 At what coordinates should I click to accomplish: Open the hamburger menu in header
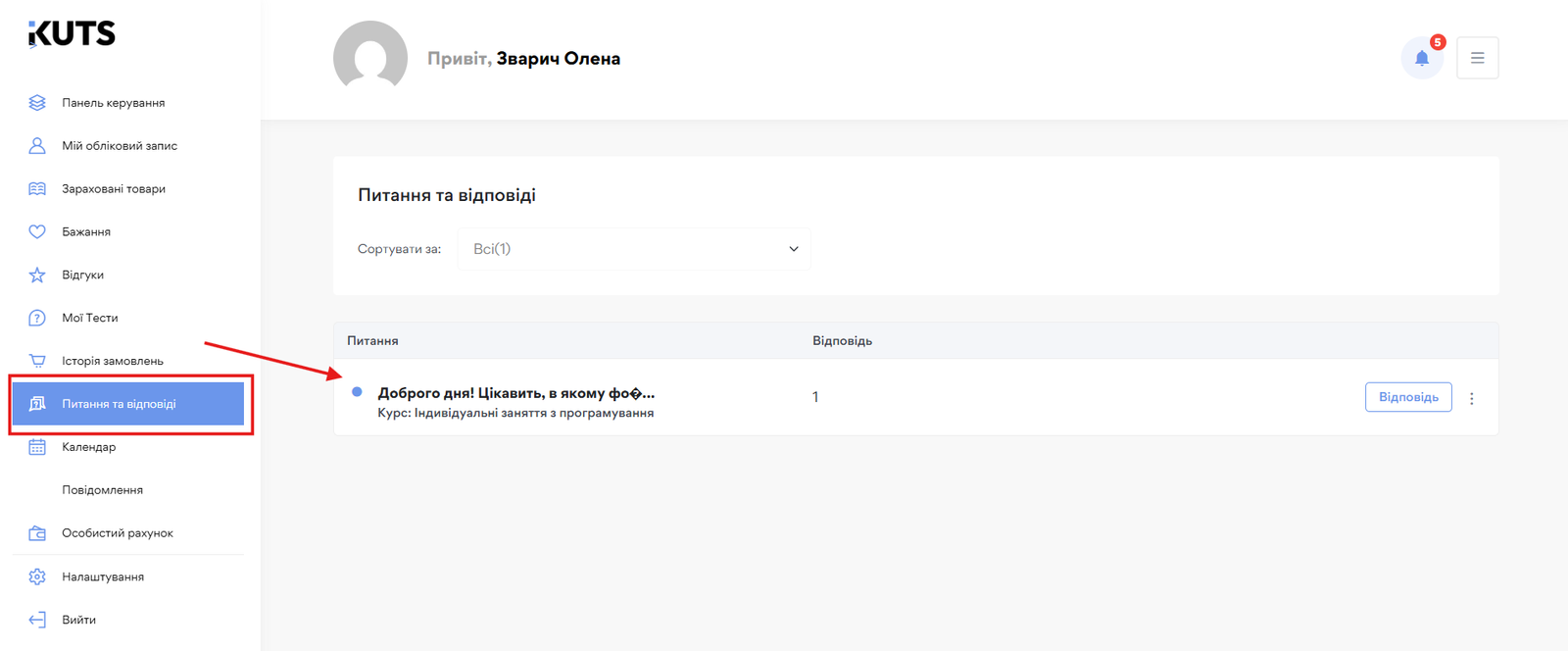click(1477, 58)
